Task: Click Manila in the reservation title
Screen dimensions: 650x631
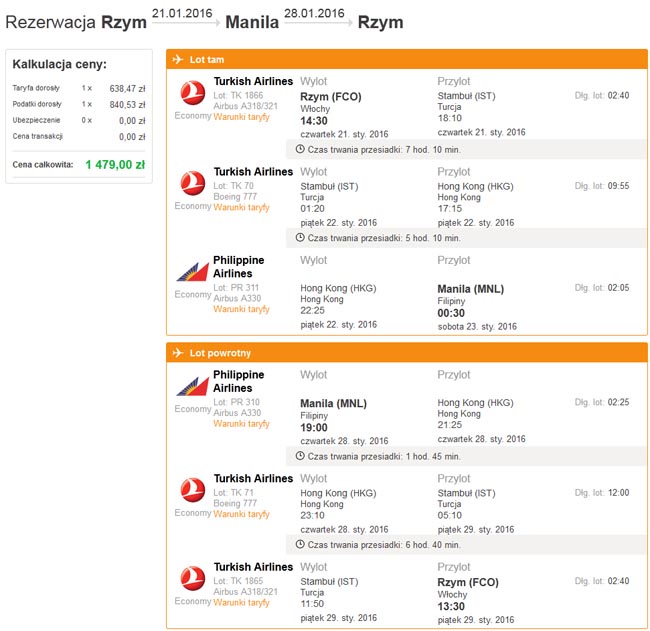Action: coord(252,22)
